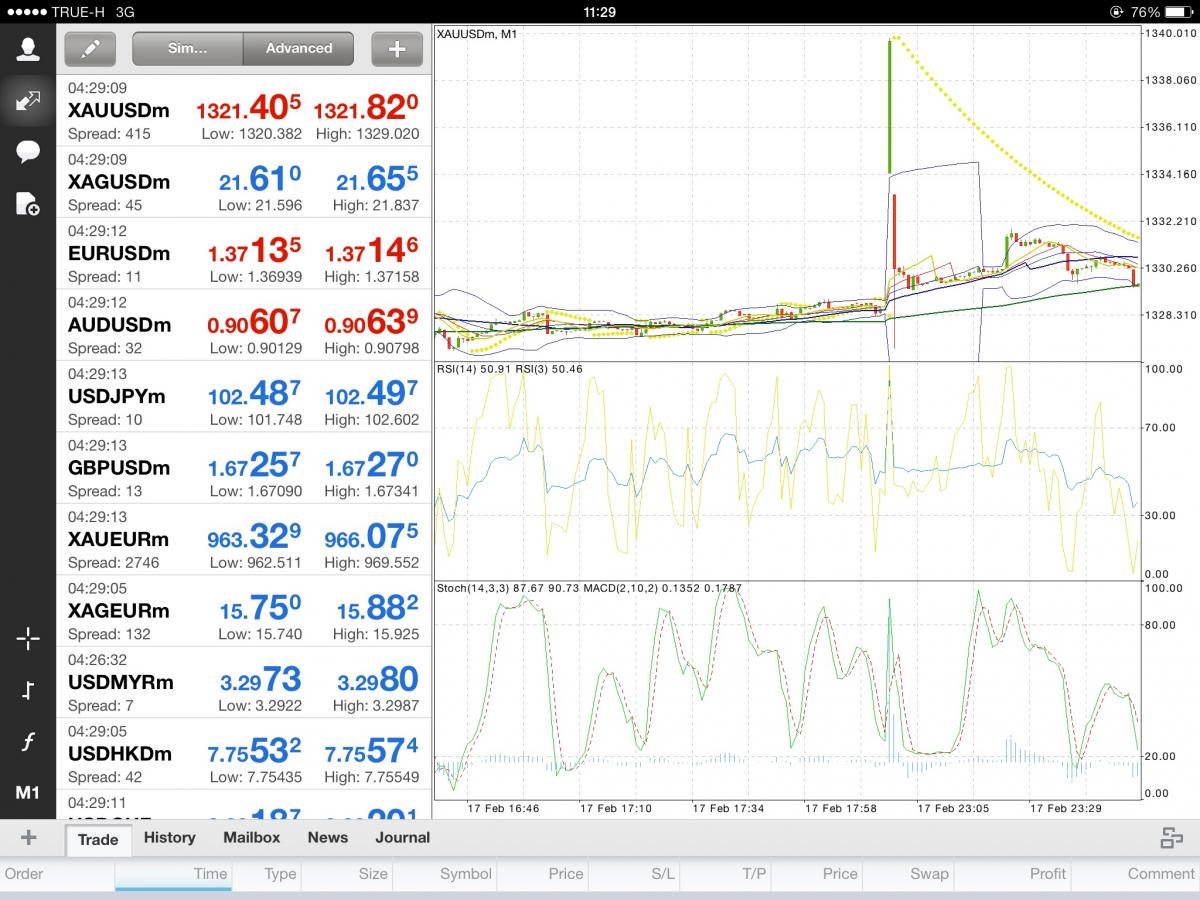Image resolution: width=1200 pixels, height=900 pixels.
Task: Open the Accounts person icon in sidebar
Action: click(28, 50)
